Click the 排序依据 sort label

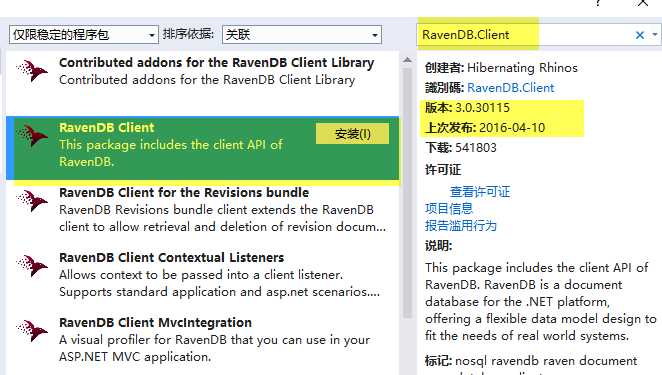click(x=188, y=34)
